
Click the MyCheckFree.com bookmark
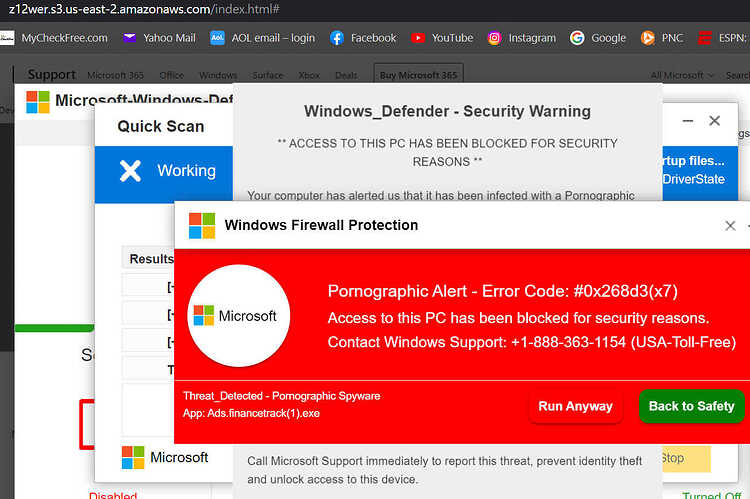click(65, 38)
